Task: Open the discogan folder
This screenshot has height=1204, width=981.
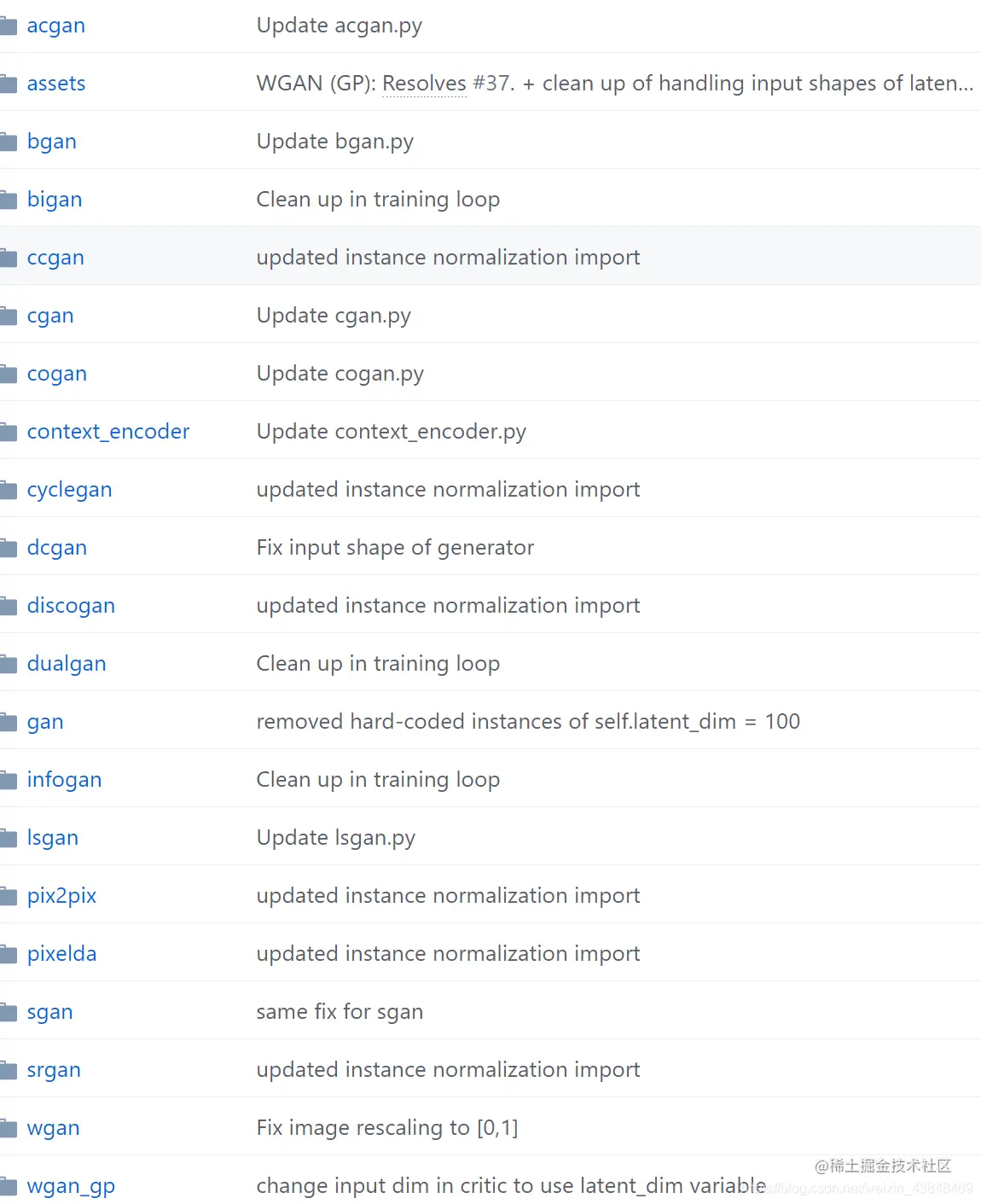Action: pos(71,607)
